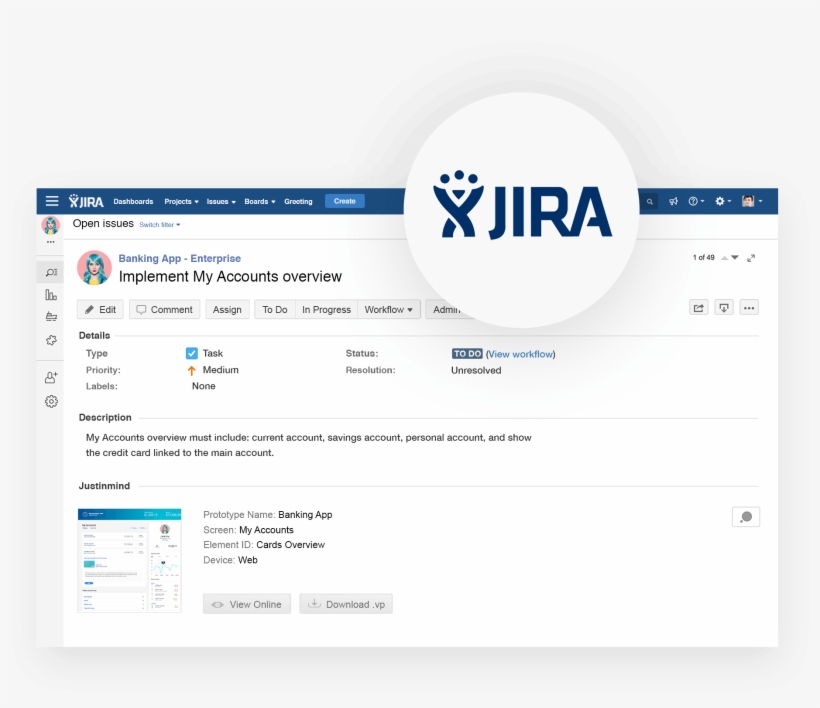Click the View Online button

tap(247, 604)
